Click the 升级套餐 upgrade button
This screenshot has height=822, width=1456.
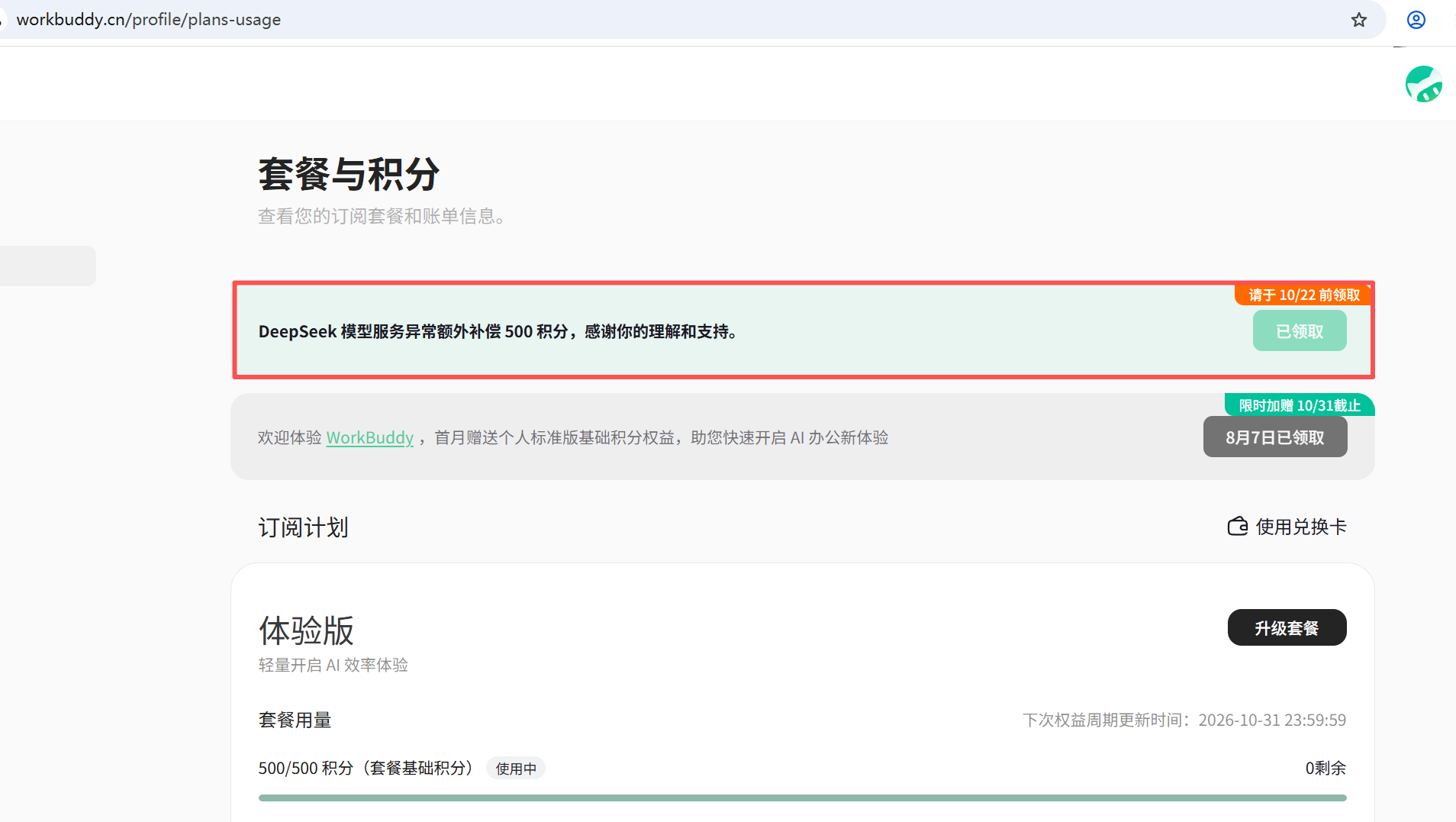click(x=1287, y=628)
